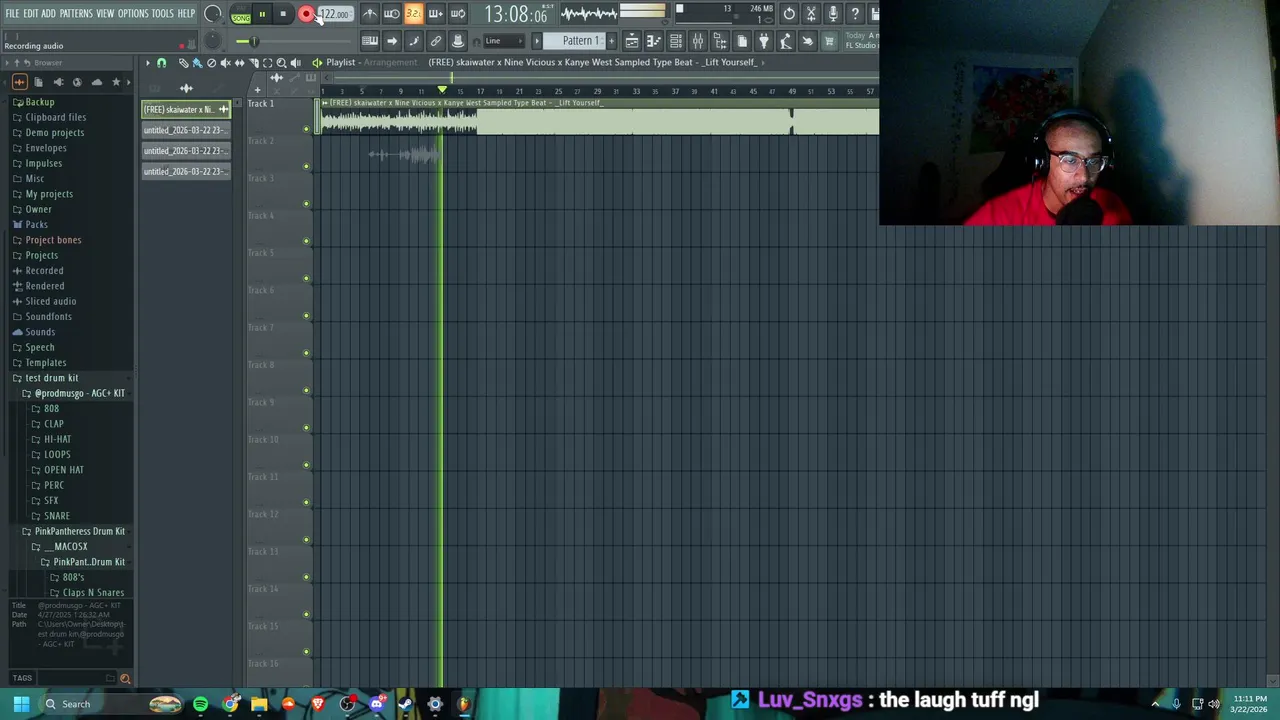
Task: Select the playlist Draw pencil tool
Action: point(183,63)
